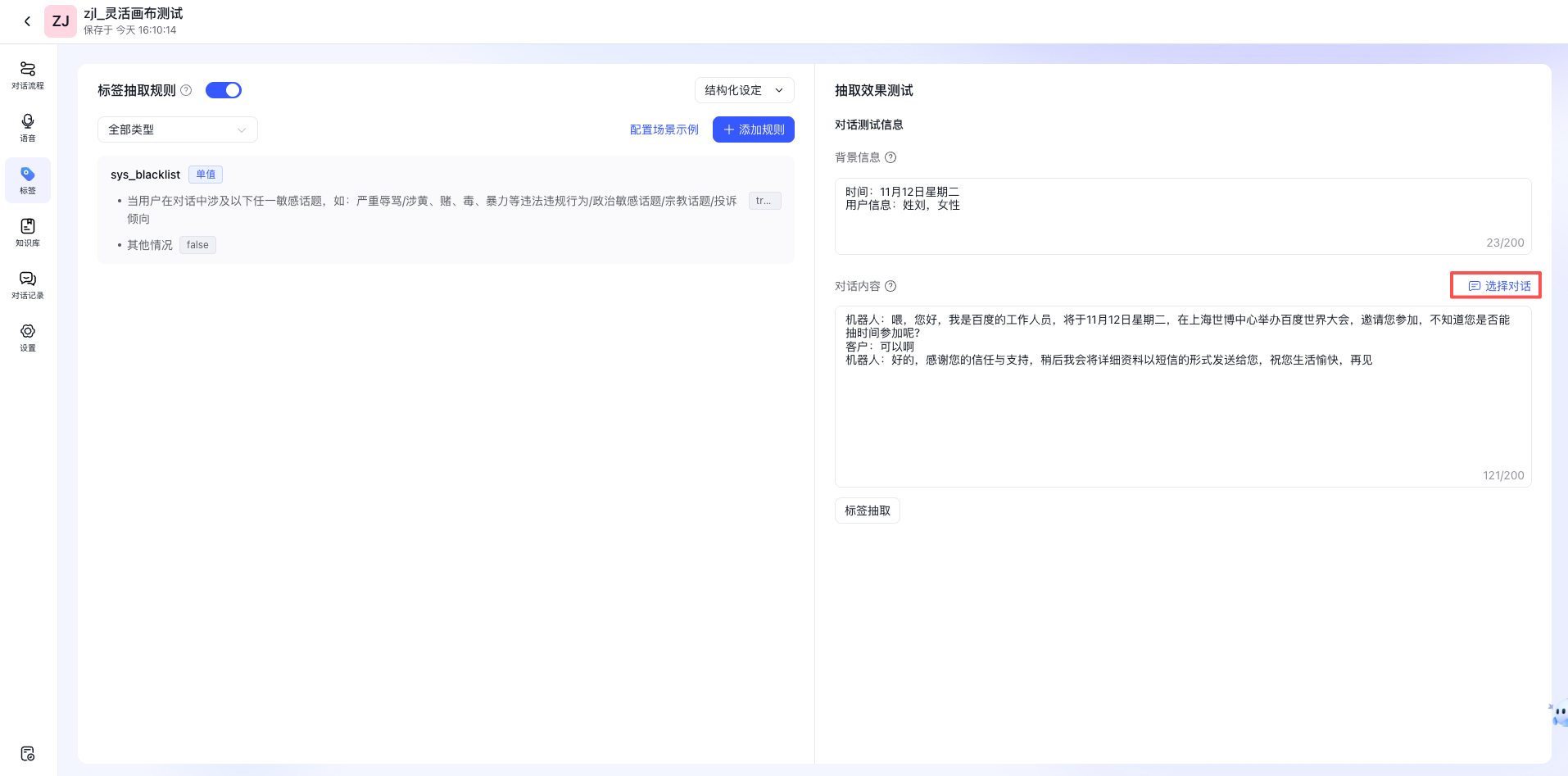Image resolution: width=1568 pixels, height=776 pixels.
Task: Open the 设置 gear sidebar item
Action: 28,337
